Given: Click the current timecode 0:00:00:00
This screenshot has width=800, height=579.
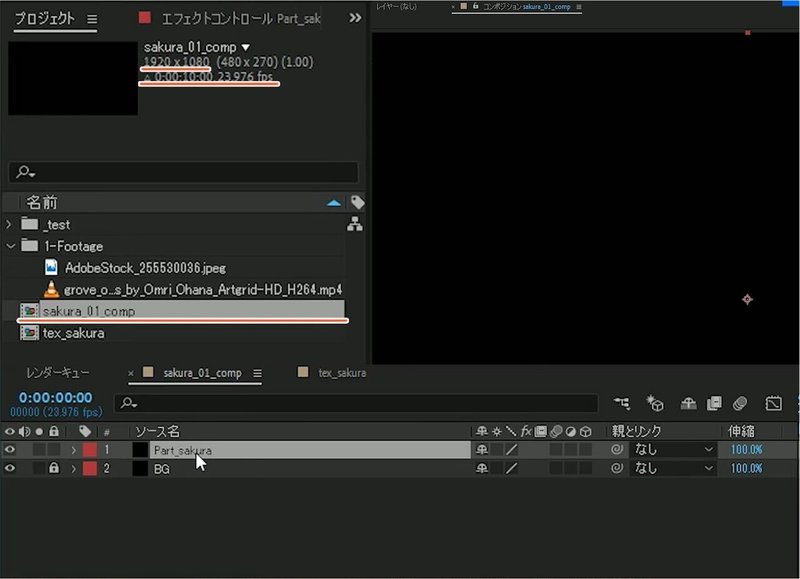Looking at the screenshot, I should pos(56,397).
